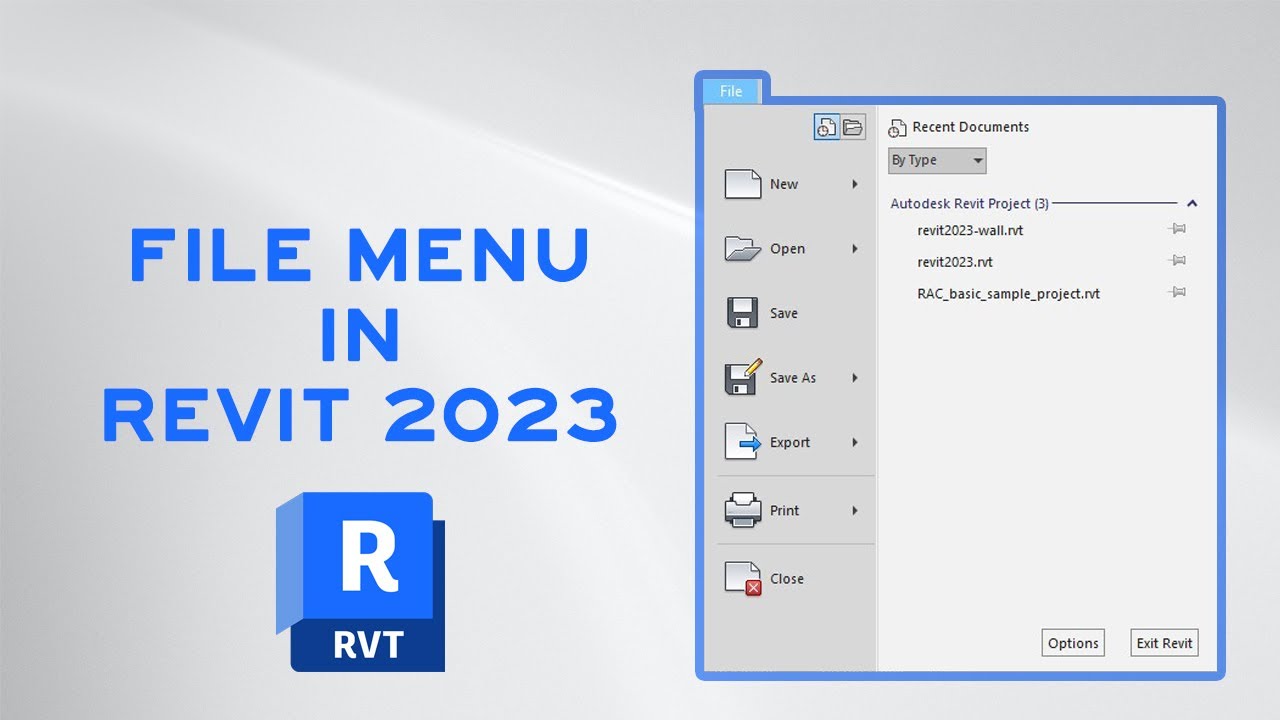
Task: Open recent file RAC_basic_sample_project.rvt
Action: 1008,294
